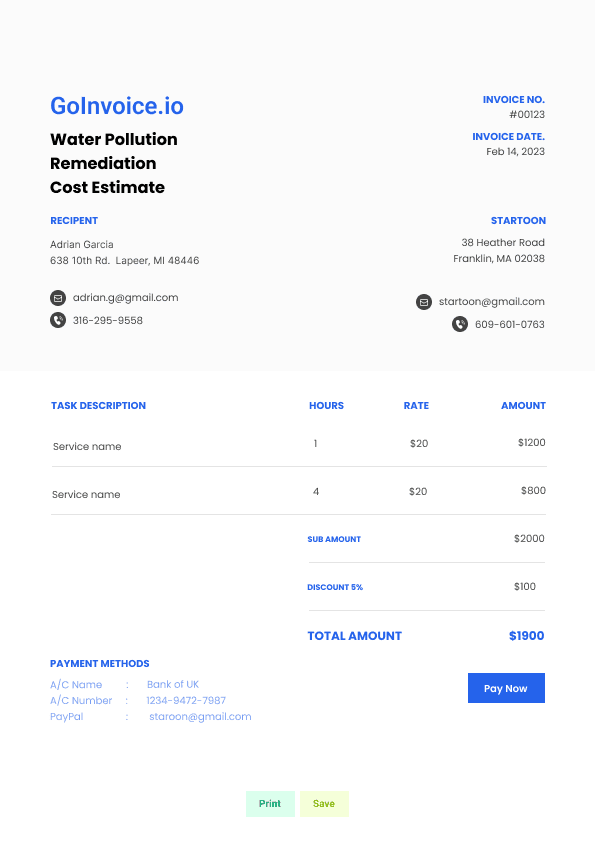Screen dimensions: 595x842
Task: Click the Startoon phone icon
Action: pyautogui.click(x=460, y=324)
